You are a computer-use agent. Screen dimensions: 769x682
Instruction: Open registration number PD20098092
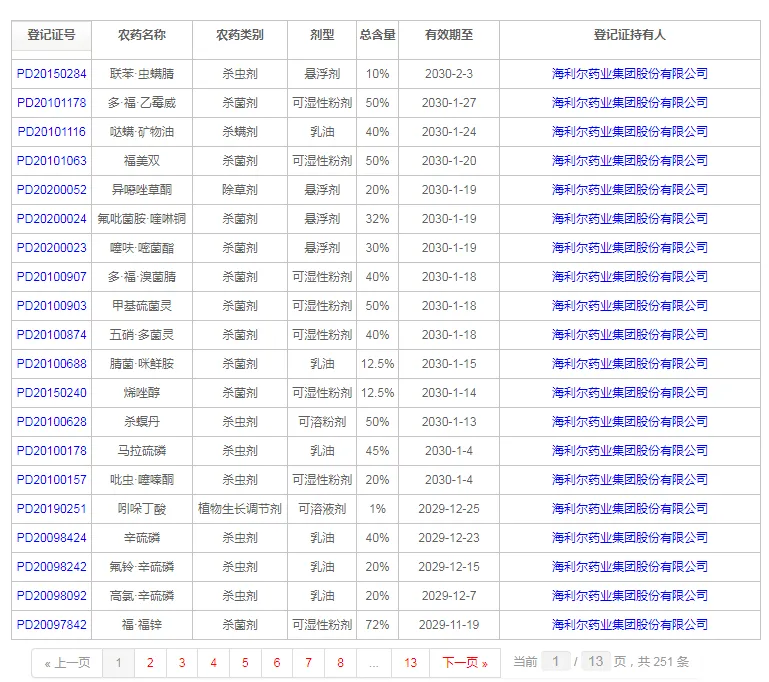tap(51, 596)
